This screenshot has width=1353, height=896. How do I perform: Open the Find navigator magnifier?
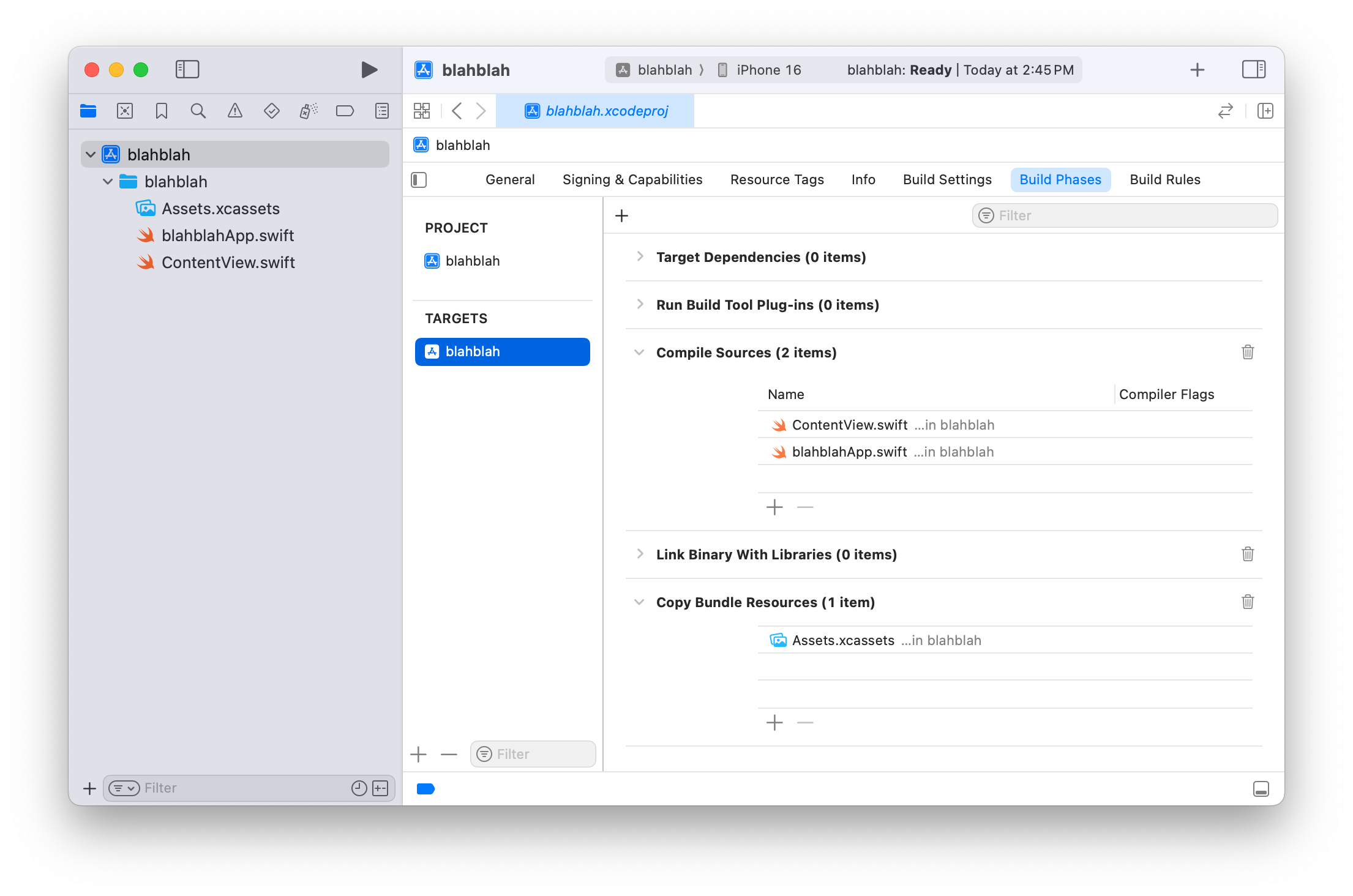[x=198, y=111]
